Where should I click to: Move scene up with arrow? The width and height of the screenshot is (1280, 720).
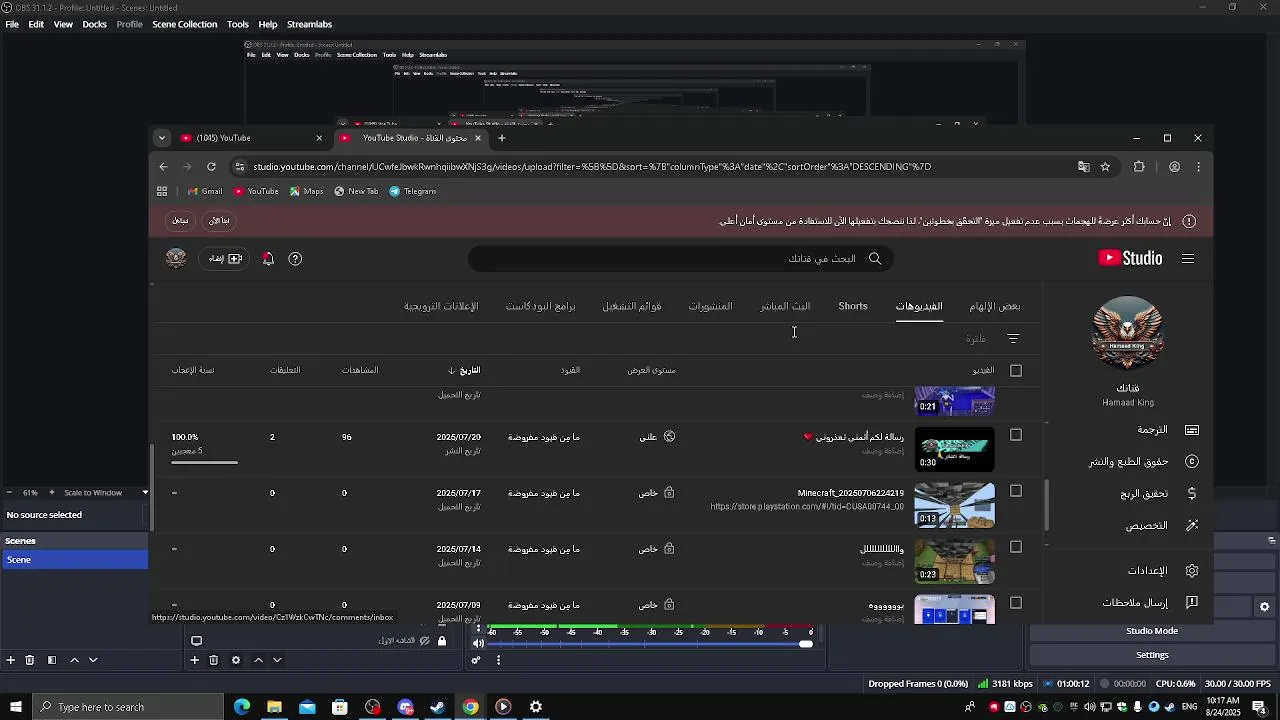pyautogui.click(x=74, y=660)
